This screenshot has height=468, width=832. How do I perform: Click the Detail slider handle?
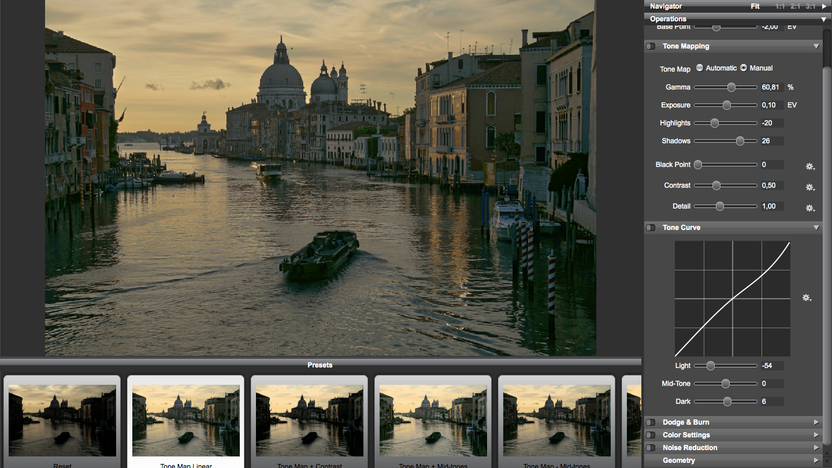pyautogui.click(x=720, y=206)
